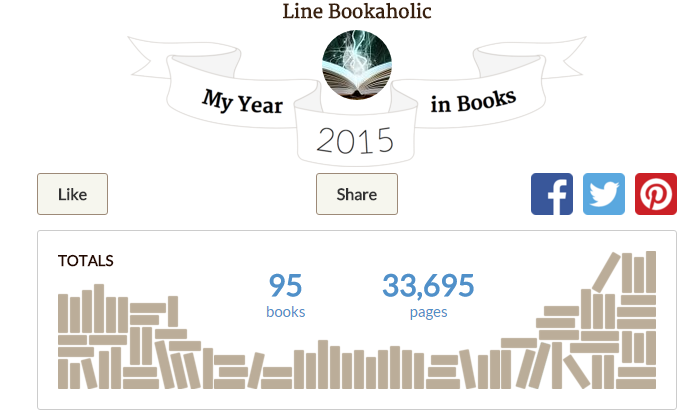Pin this page with Pinterest icon

[x=656, y=194]
